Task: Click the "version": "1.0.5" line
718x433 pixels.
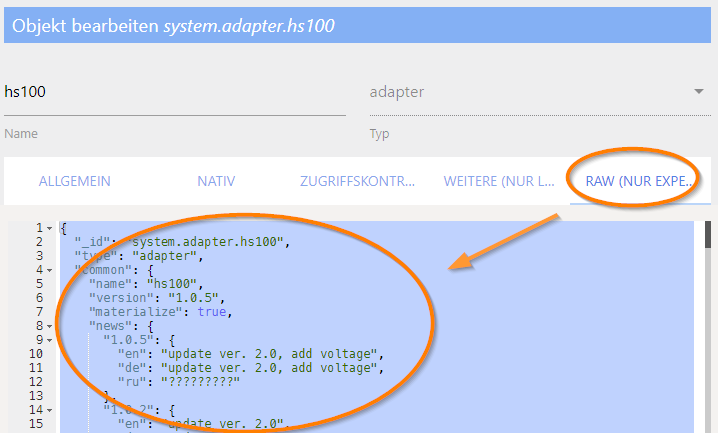Action: point(157,298)
